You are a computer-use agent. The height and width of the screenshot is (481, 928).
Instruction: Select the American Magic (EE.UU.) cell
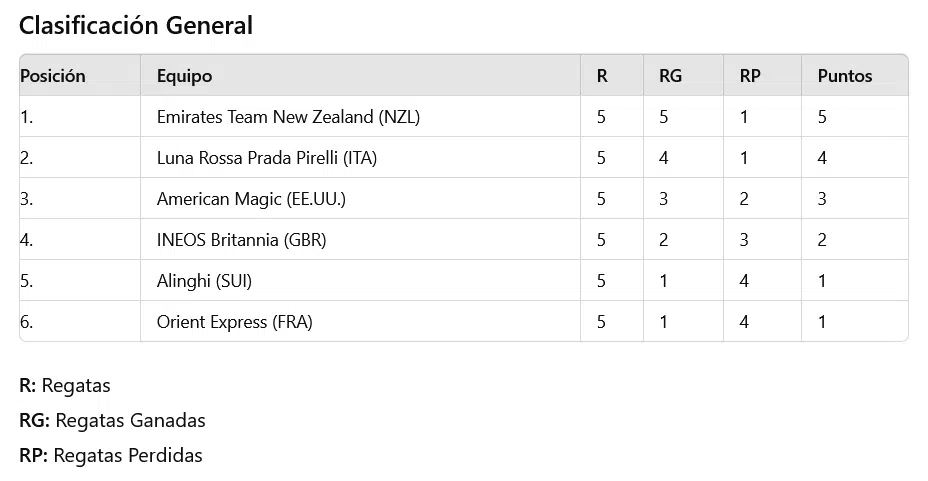pyautogui.click(x=251, y=199)
